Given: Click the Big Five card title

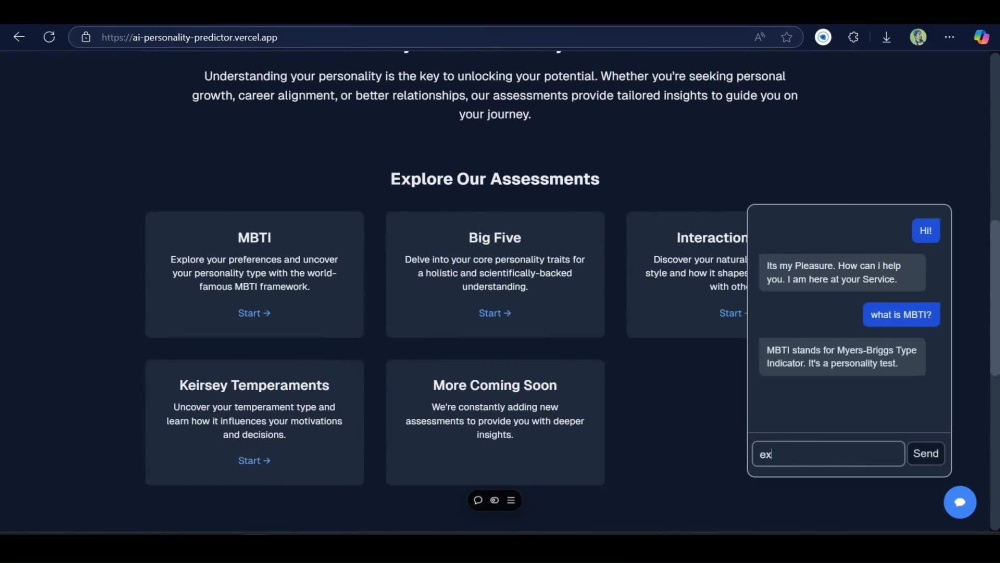Looking at the screenshot, I should (494, 237).
